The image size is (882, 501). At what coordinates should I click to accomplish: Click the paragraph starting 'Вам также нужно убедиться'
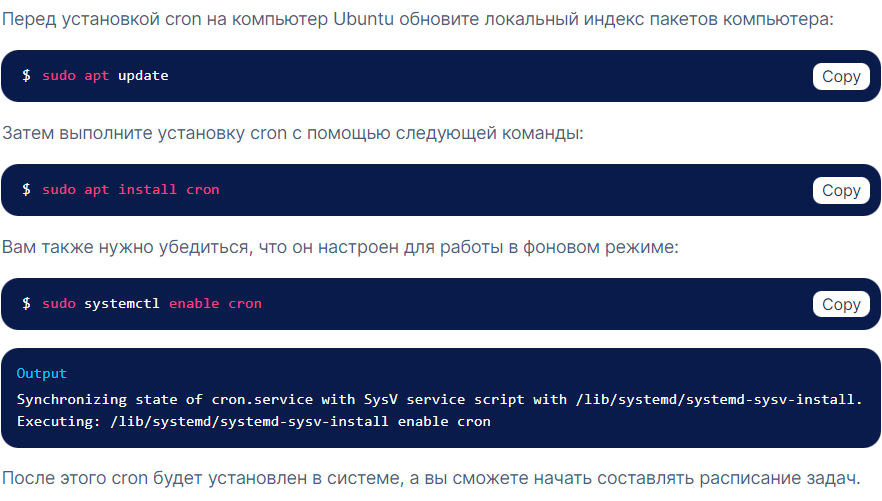click(x=340, y=247)
